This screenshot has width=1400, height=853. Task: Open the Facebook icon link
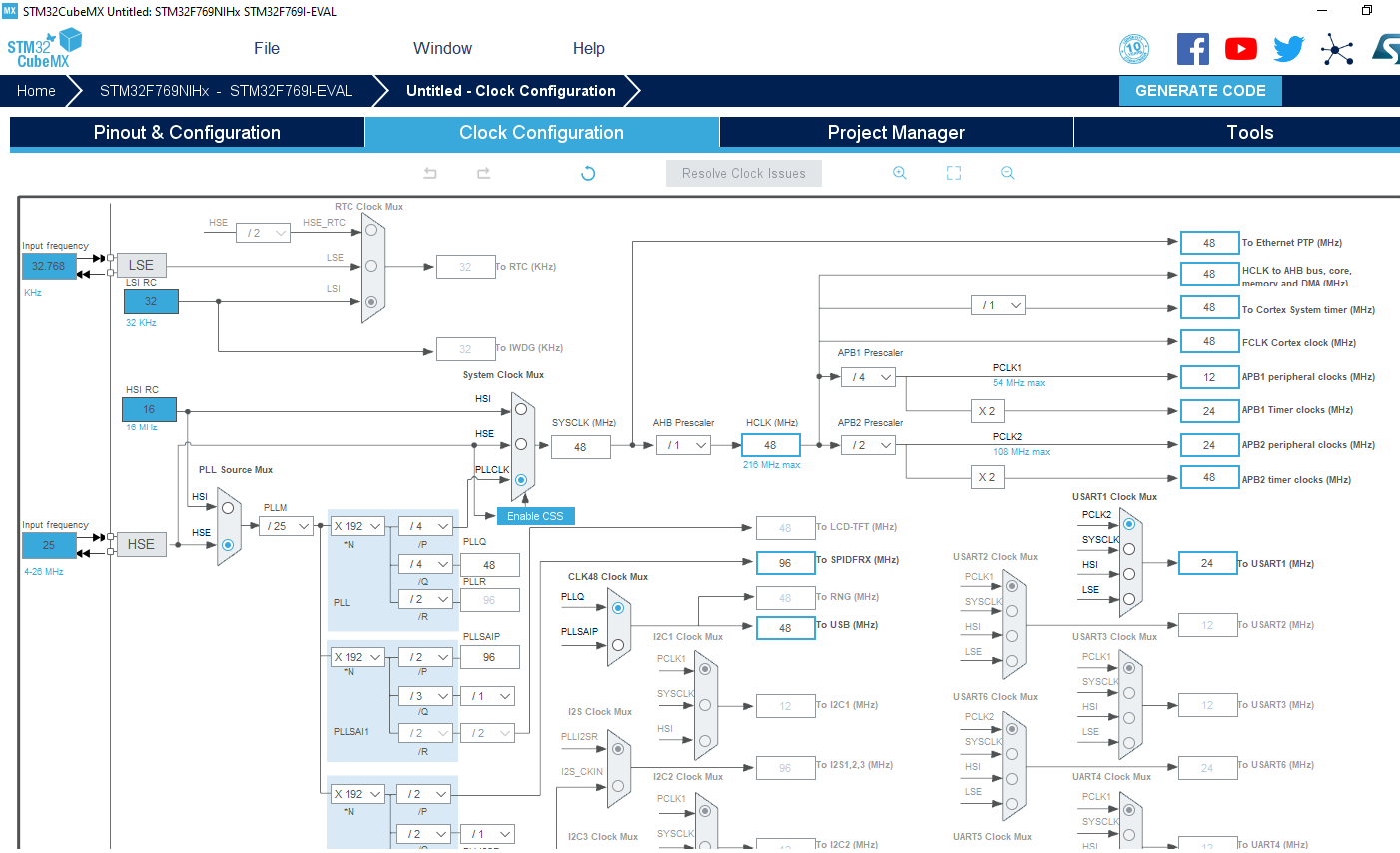1192,49
